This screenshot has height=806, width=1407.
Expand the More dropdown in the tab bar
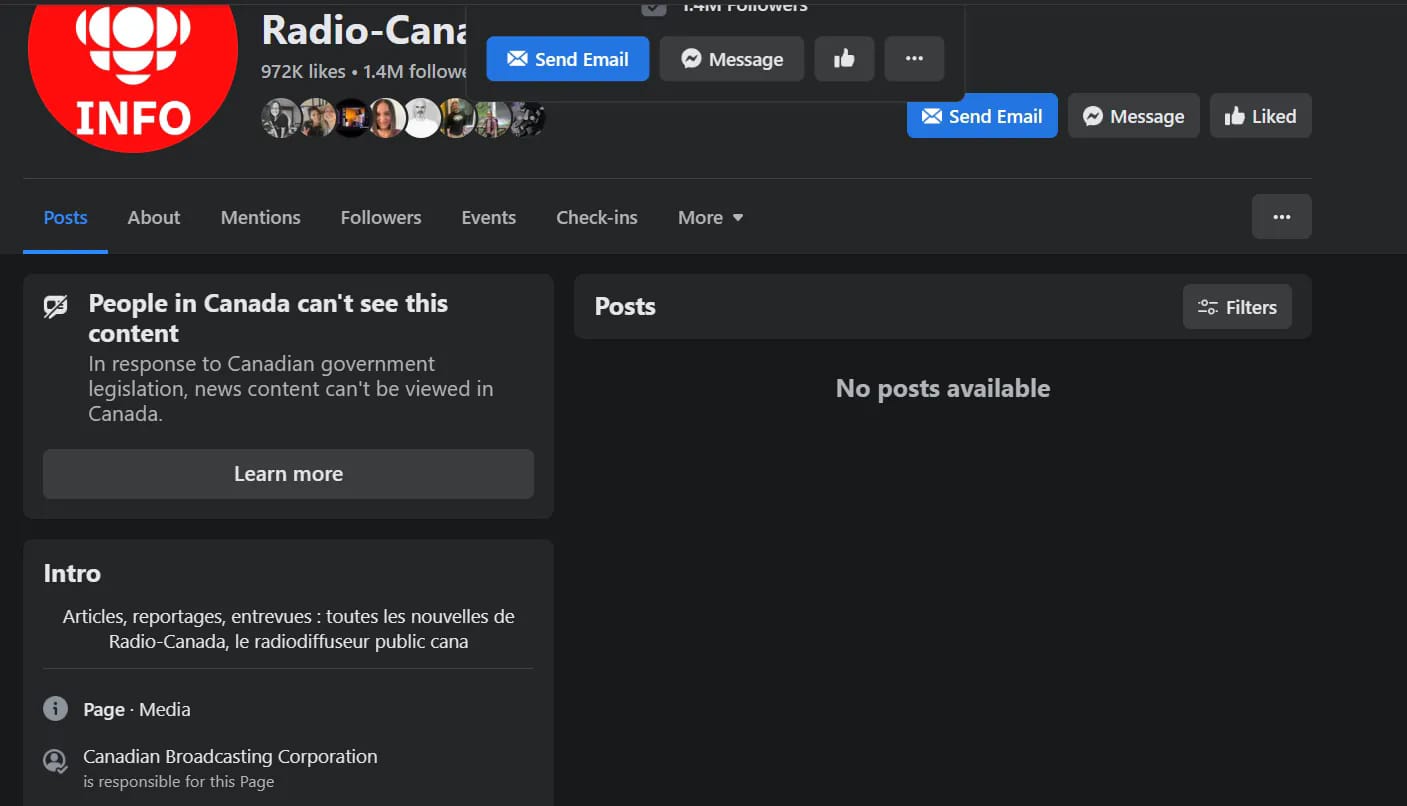[x=711, y=217]
